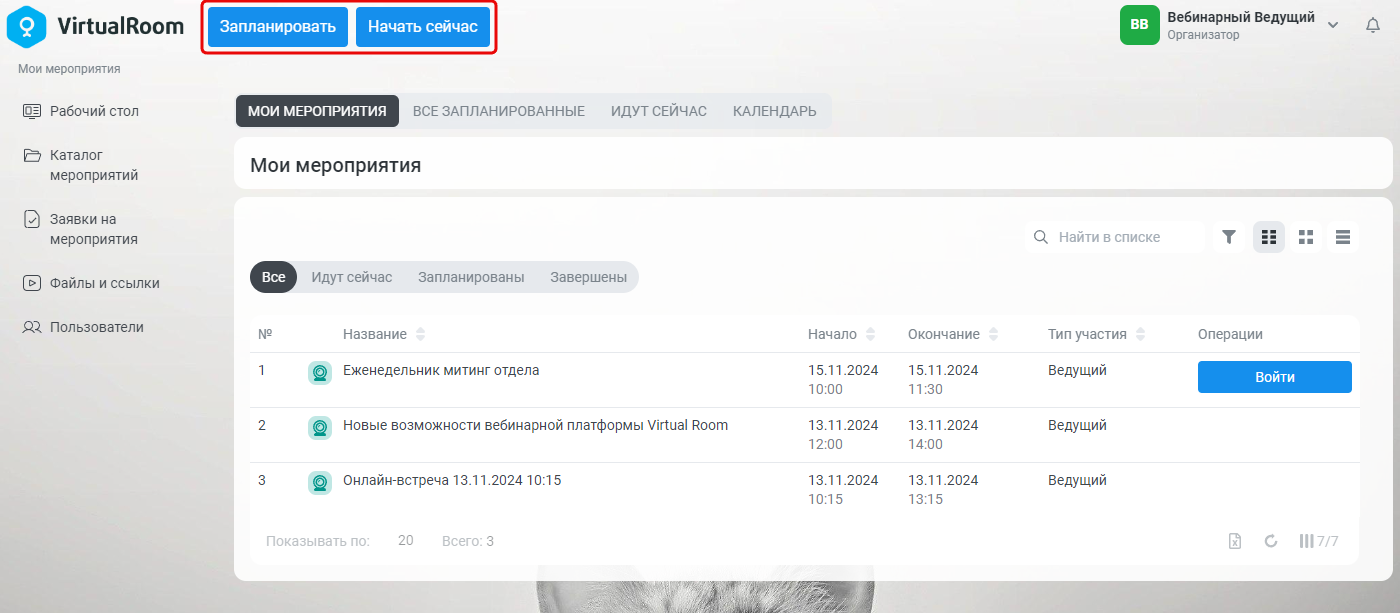Screen dimensions: 1400x613
Task: Switch to the ВСЕ ЗАПЛАНИРОВАННЫЕ tab
Action: point(499,111)
